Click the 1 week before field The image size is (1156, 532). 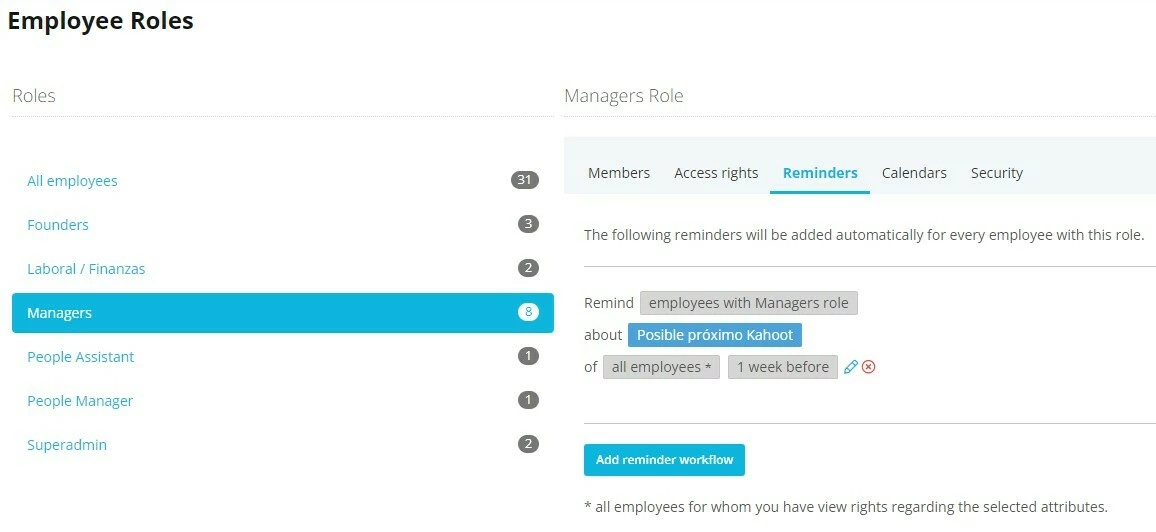tap(782, 367)
